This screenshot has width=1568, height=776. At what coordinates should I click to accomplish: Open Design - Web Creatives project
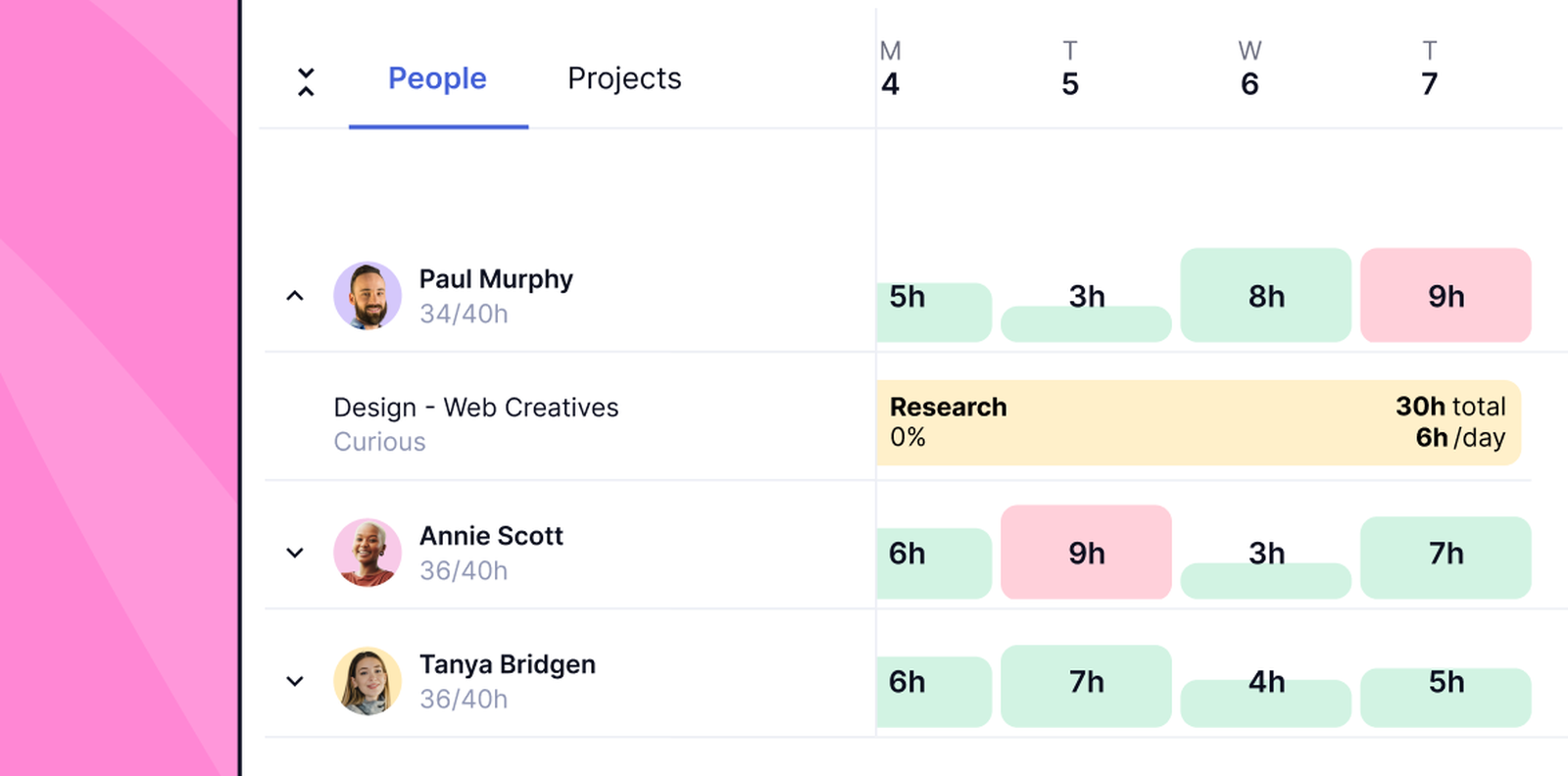pos(476,408)
